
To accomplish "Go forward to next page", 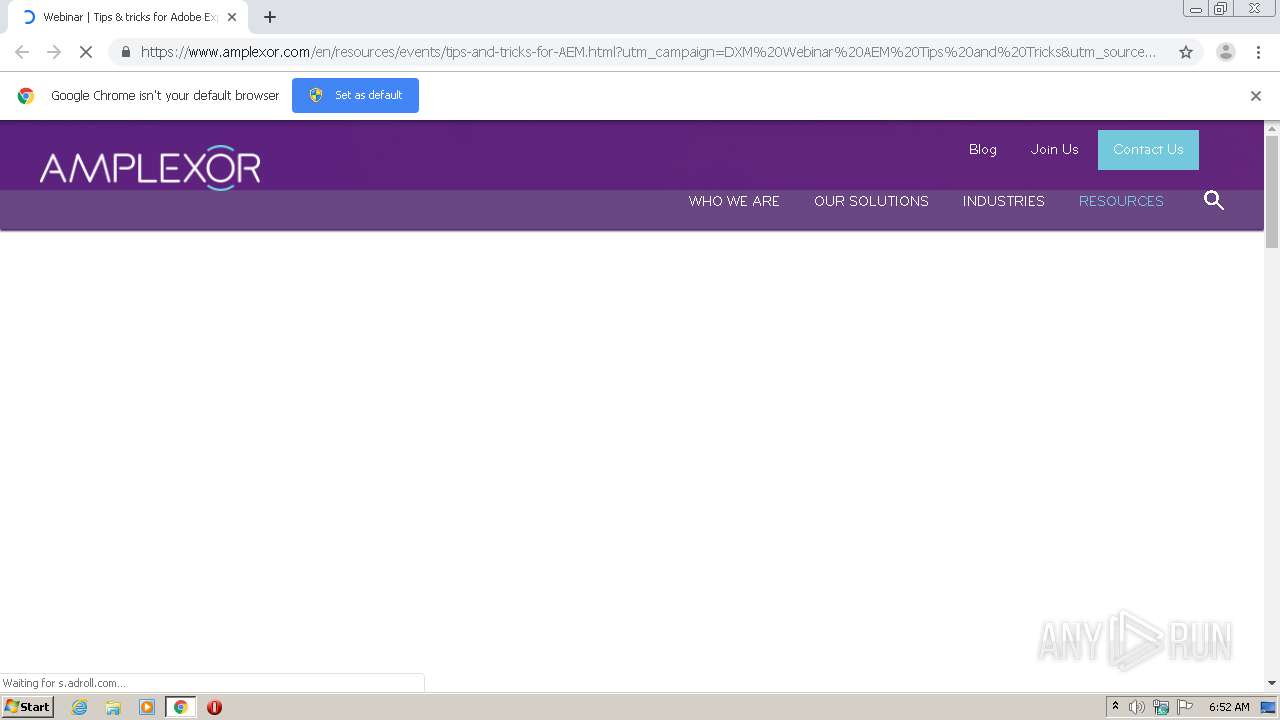I will (54, 52).
